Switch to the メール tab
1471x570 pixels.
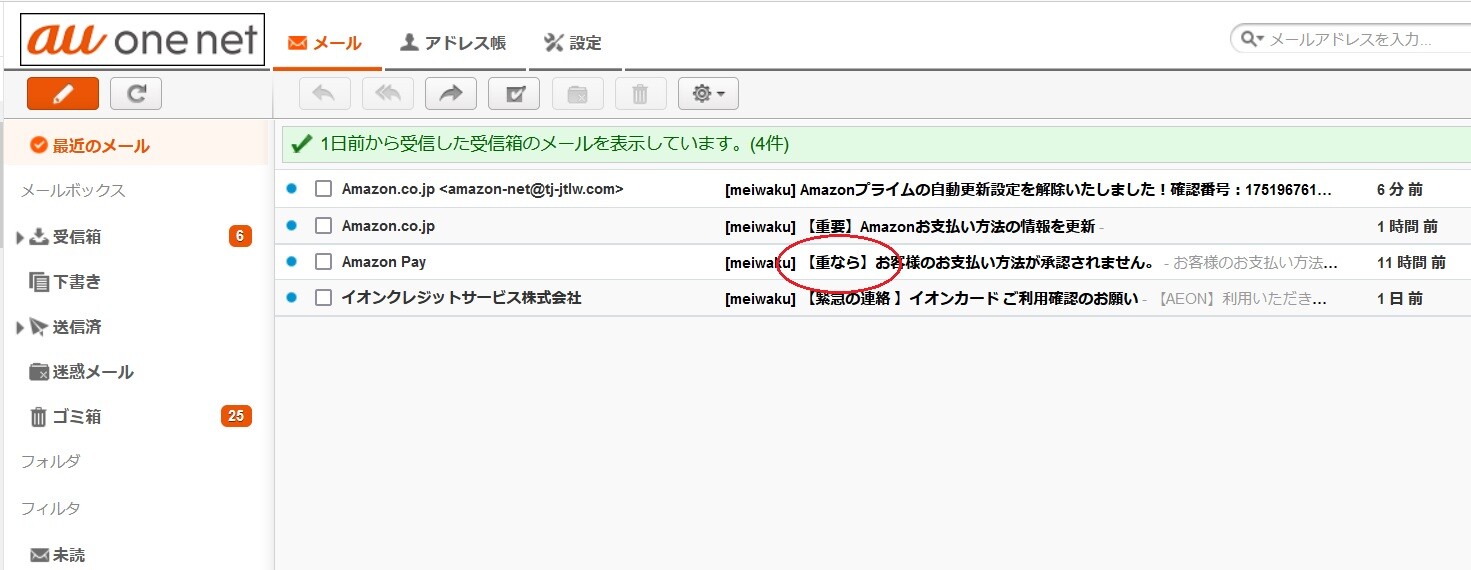(325, 43)
